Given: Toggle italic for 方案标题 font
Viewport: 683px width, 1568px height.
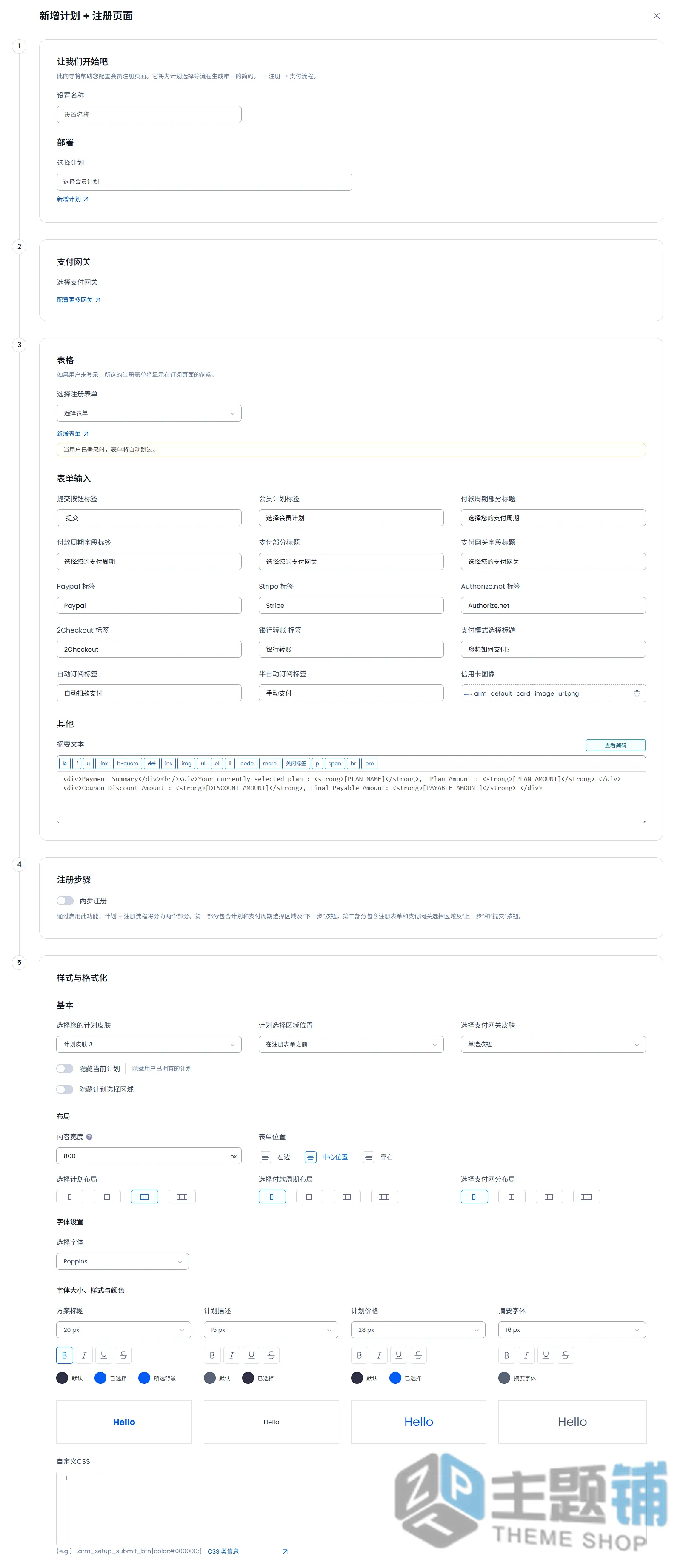Looking at the screenshot, I should (84, 1356).
